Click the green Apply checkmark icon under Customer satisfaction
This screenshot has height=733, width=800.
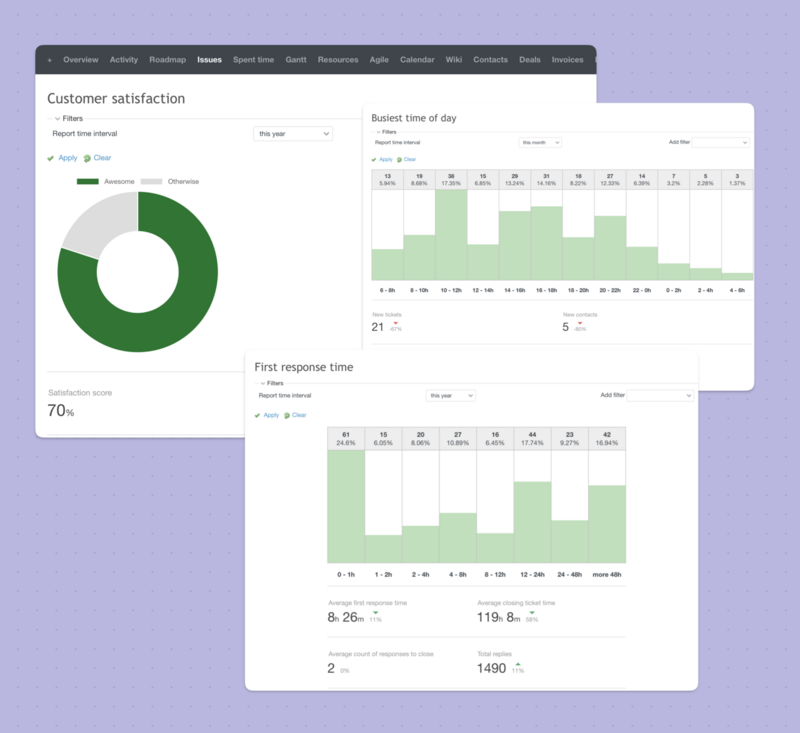pyautogui.click(x=52, y=158)
